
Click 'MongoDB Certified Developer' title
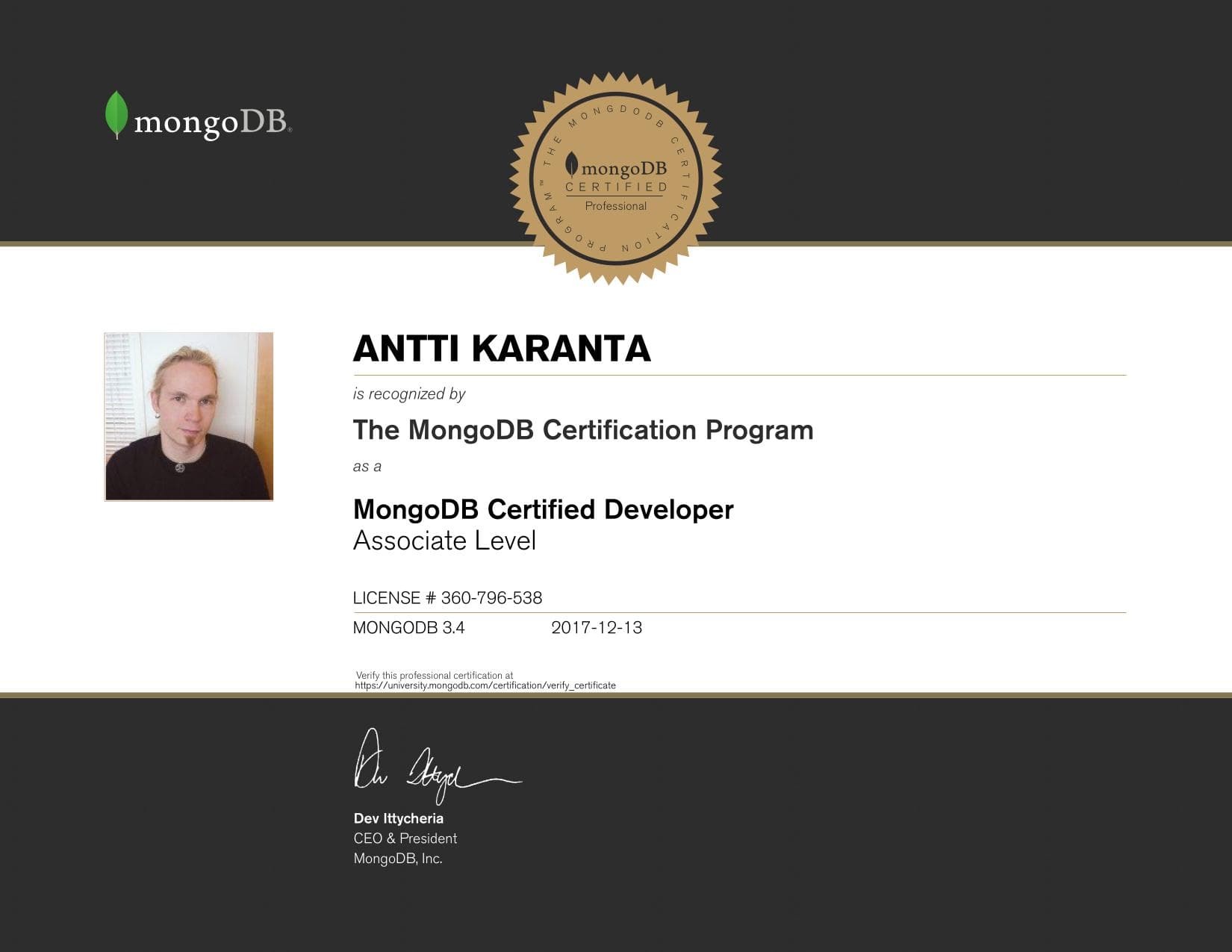[544, 509]
